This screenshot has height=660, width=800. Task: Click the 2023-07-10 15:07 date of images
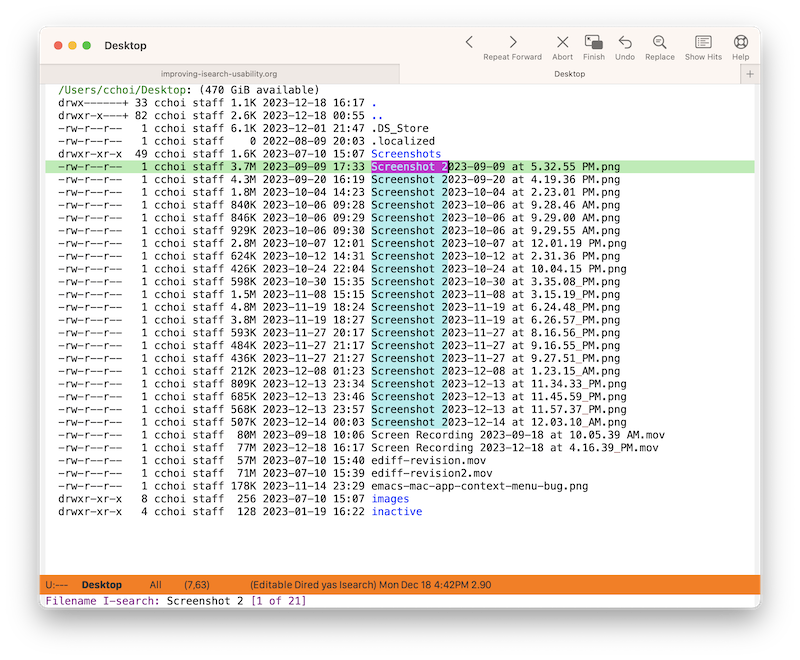click(313, 499)
